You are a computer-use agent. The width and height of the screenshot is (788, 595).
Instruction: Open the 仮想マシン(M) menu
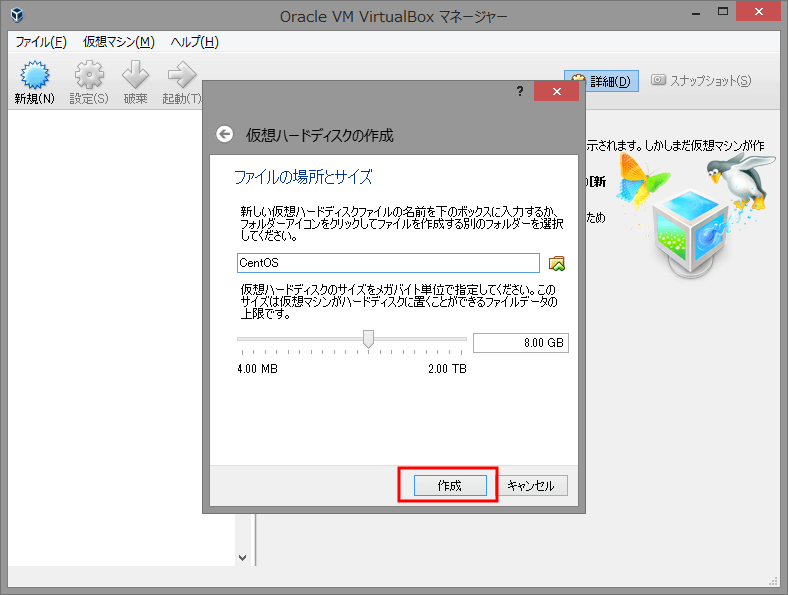pos(119,42)
